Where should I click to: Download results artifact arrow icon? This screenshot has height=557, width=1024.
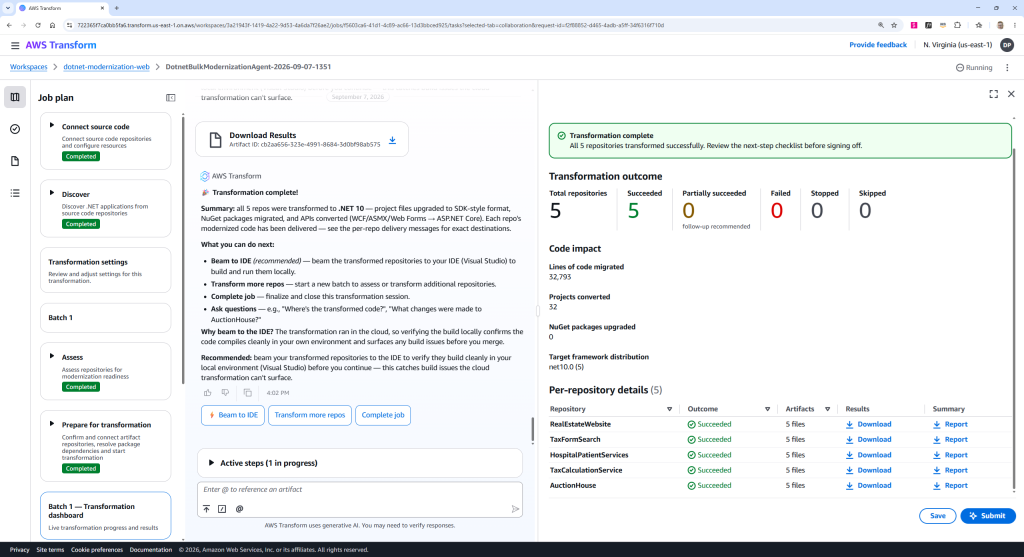pos(392,140)
